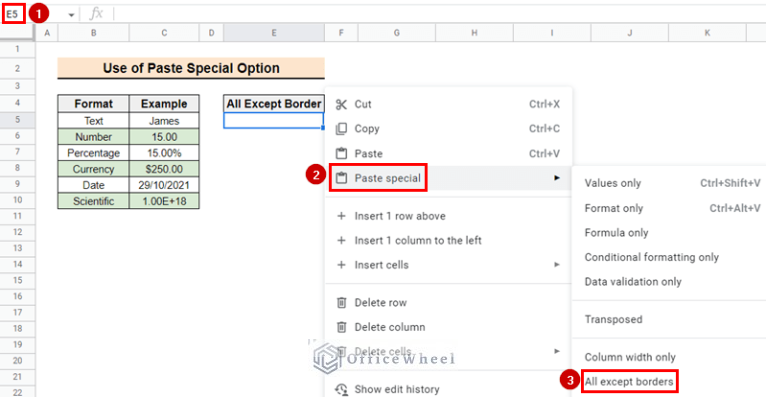Screen dimensions: 766x397
Task: Select row 5 header
Action: (17, 120)
